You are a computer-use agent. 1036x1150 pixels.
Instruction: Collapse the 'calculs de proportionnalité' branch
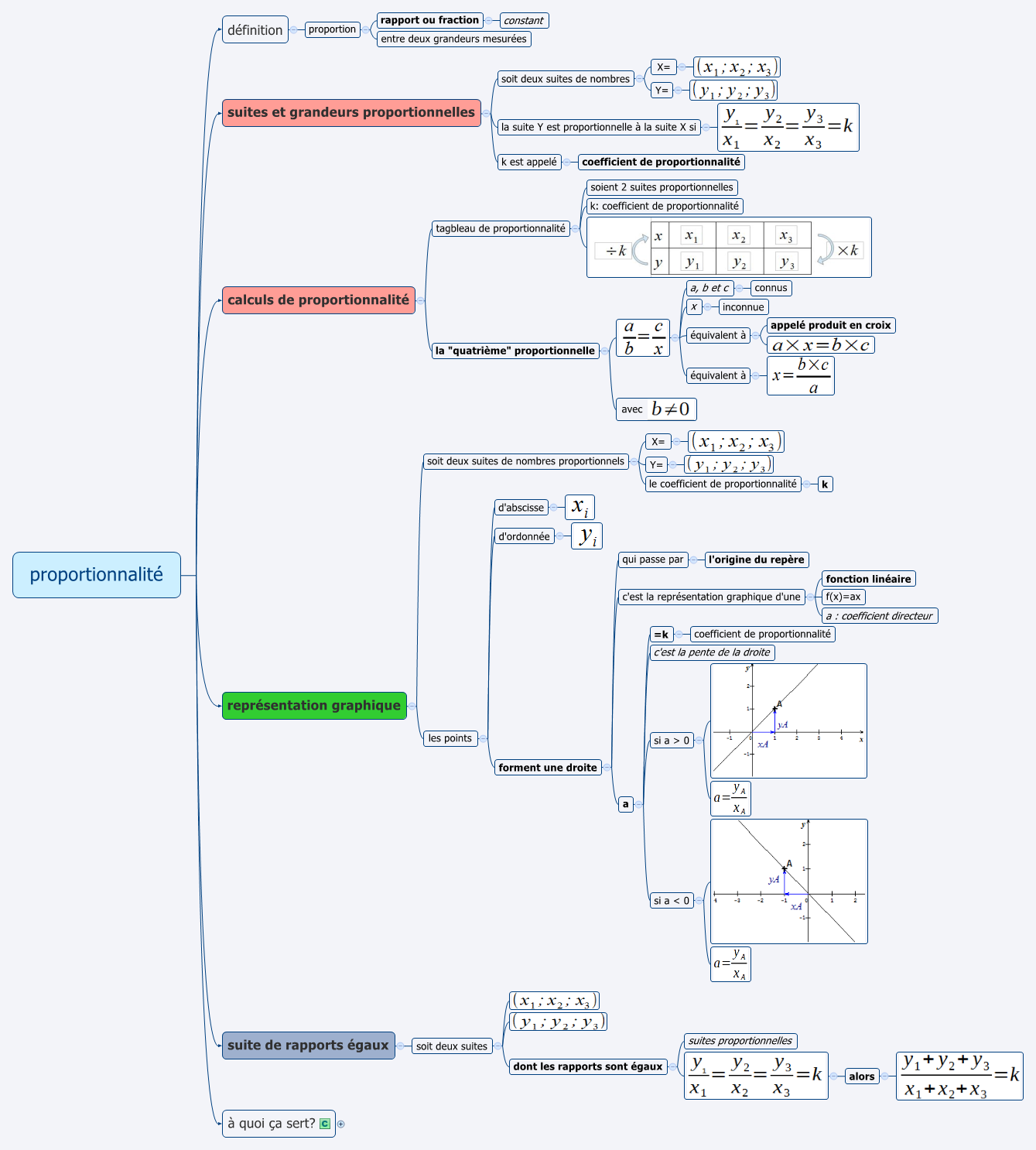420,300
